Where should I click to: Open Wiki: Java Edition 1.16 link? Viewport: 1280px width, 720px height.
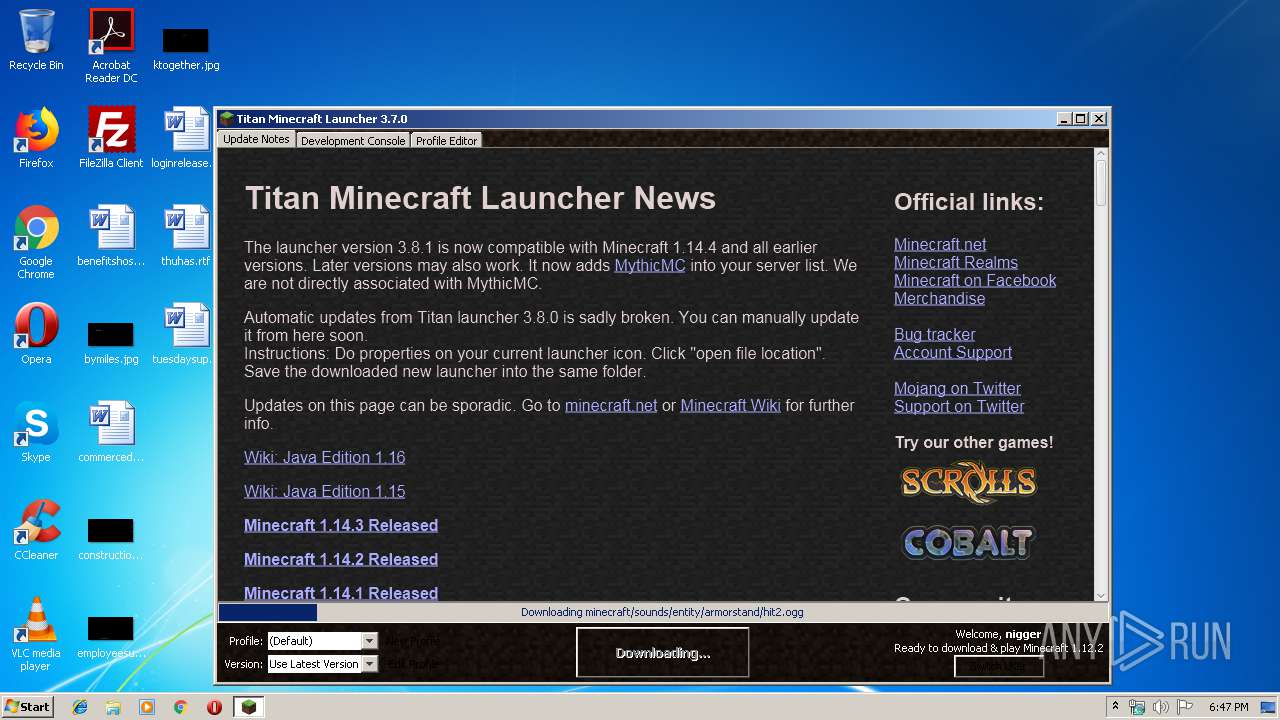click(x=324, y=457)
